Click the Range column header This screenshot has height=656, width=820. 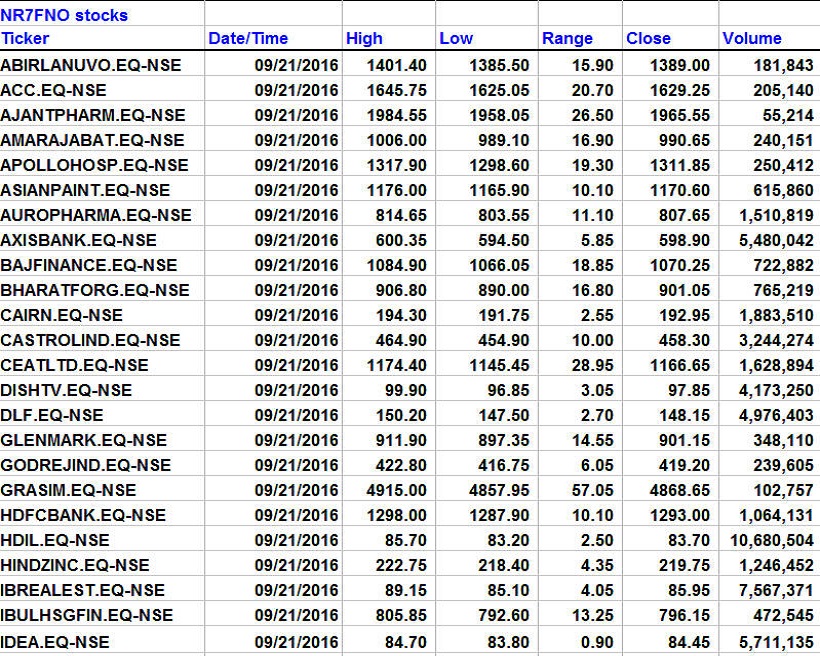(567, 39)
